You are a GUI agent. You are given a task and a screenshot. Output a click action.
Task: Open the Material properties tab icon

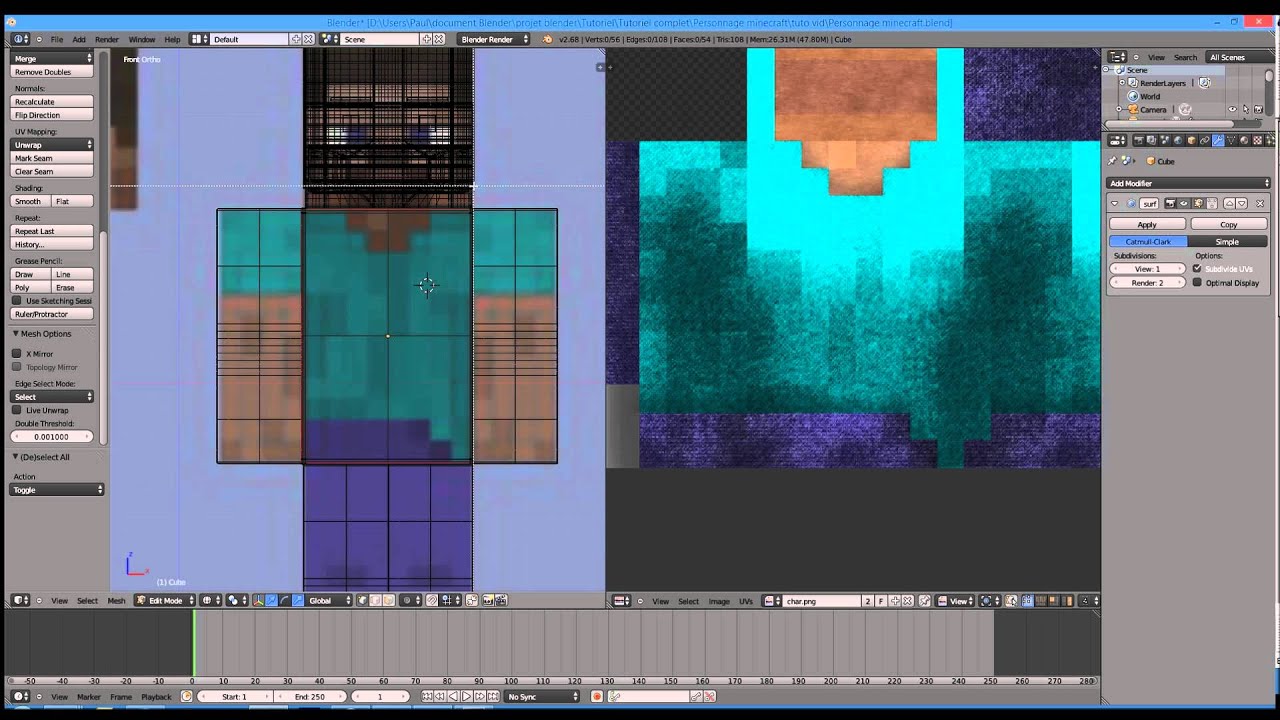[x=1244, y=140]
